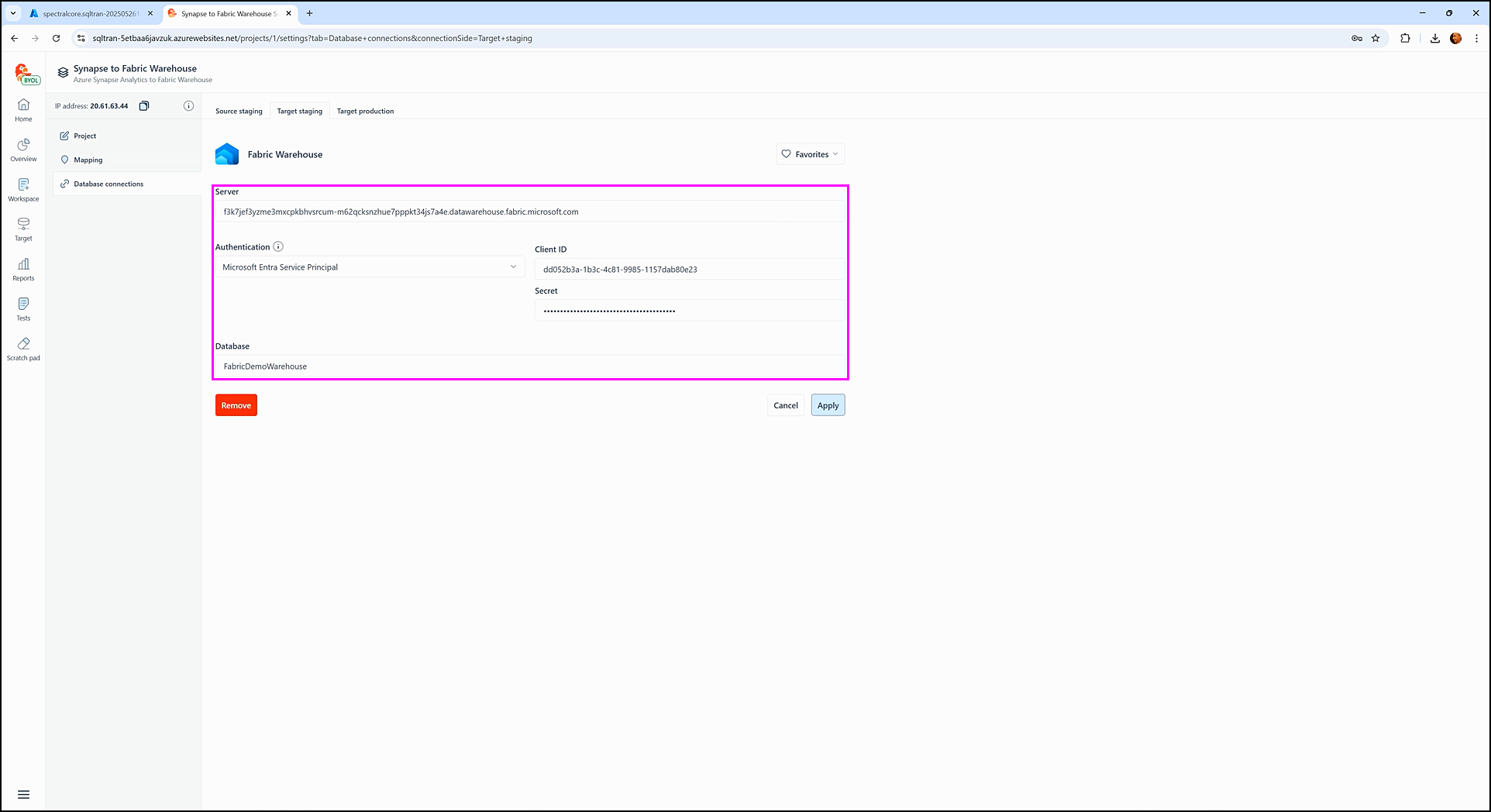This screenshot has width=1491, height=812.
Task: Expand the sidebar hamburger menu
Action: [x=23, y=794]
